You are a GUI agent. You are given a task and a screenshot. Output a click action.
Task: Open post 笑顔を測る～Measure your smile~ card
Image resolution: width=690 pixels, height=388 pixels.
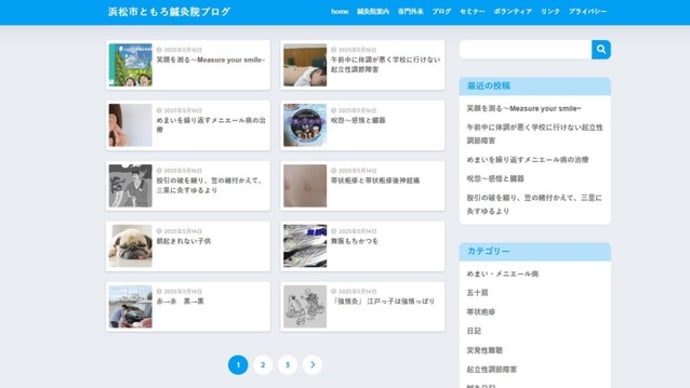[188, 65]
